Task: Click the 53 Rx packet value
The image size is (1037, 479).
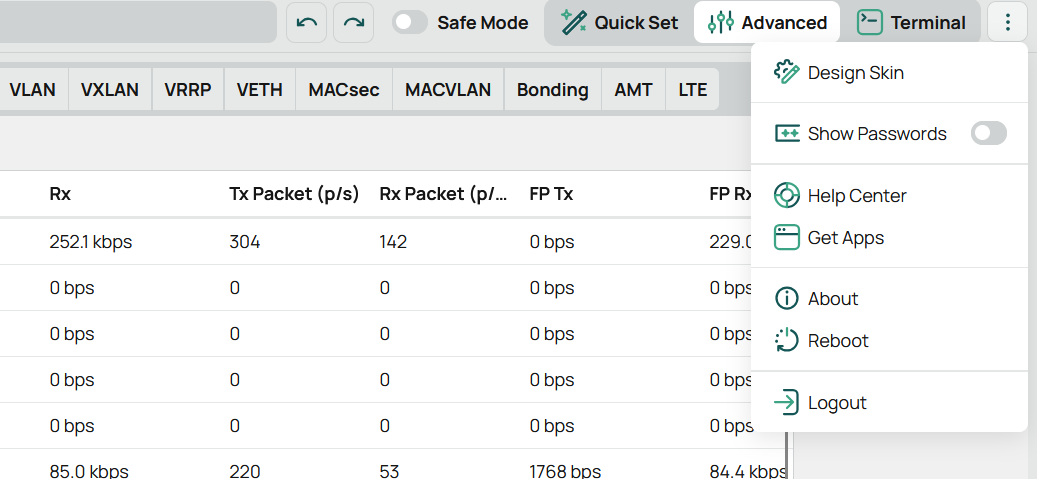Action: coord(390,471)
